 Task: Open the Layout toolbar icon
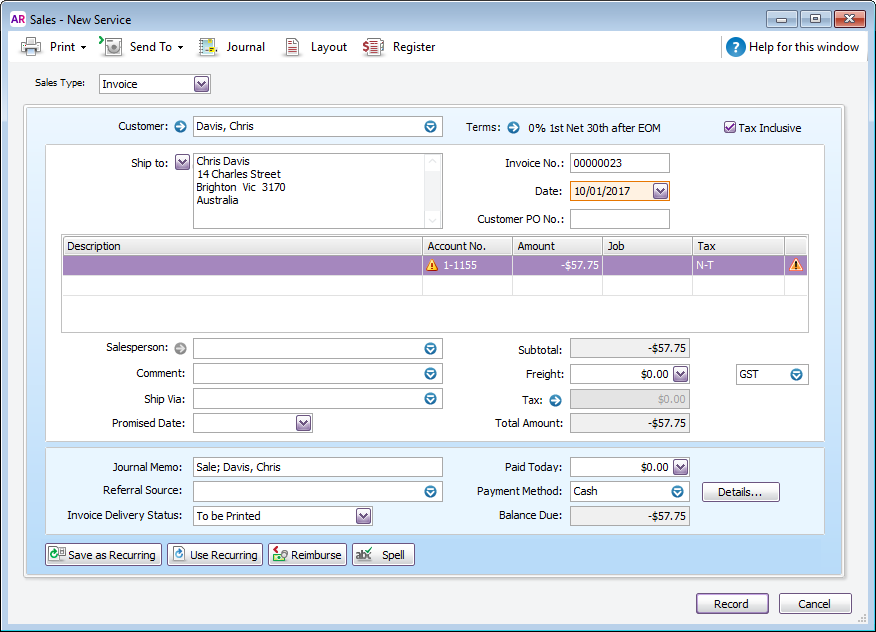pyautogui.click(x=293, y=46)
